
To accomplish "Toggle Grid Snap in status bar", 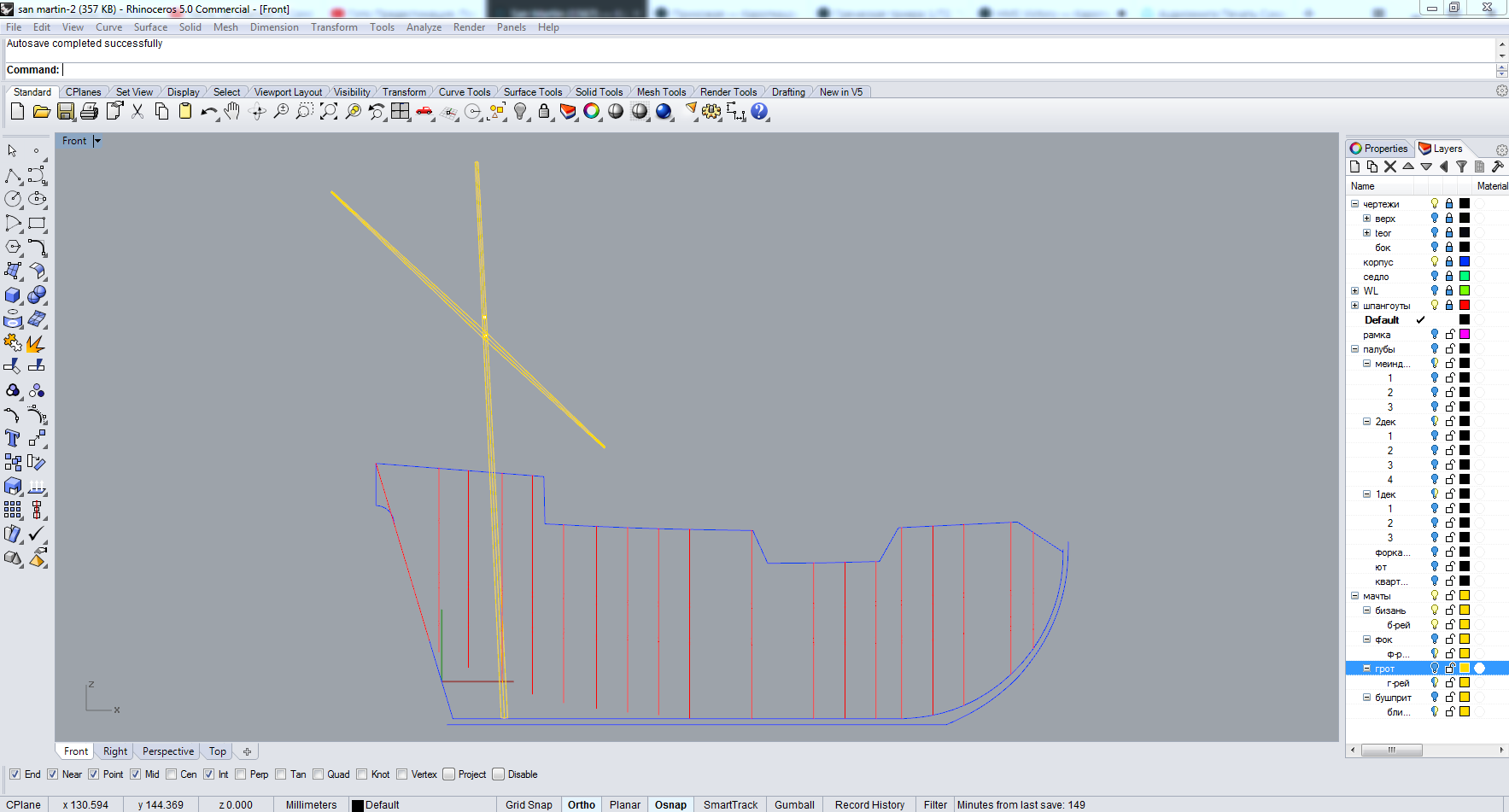I will click(529, 804).
